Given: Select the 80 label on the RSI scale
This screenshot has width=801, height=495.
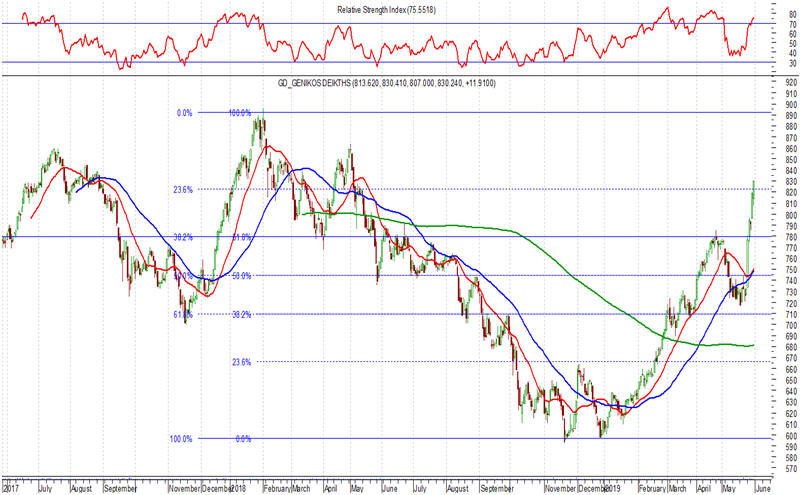Looking at the screenshot, I should 792,15.
